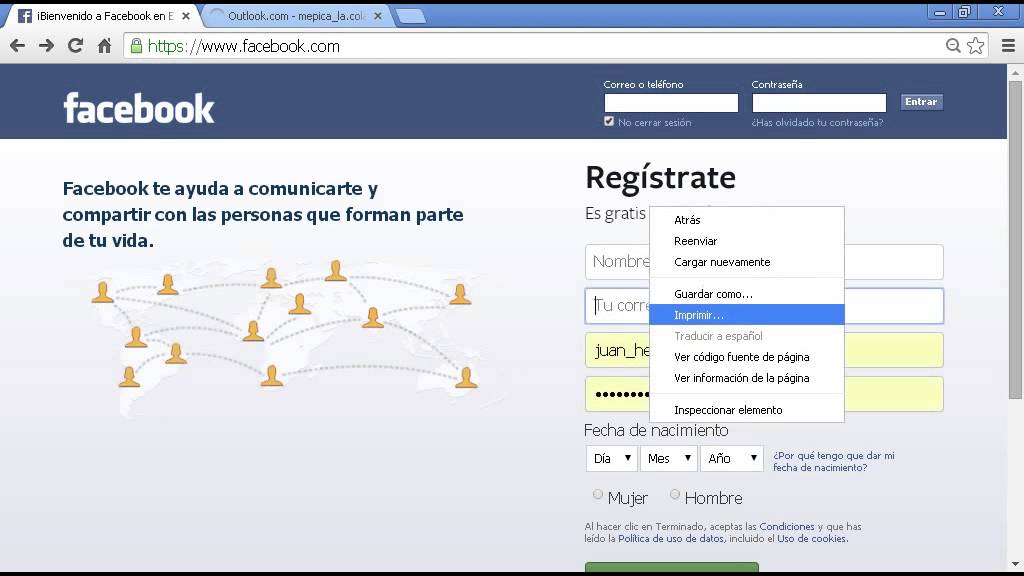
Task: Click the page vertical scrollbar thumb
Action: coord(1015,238)
